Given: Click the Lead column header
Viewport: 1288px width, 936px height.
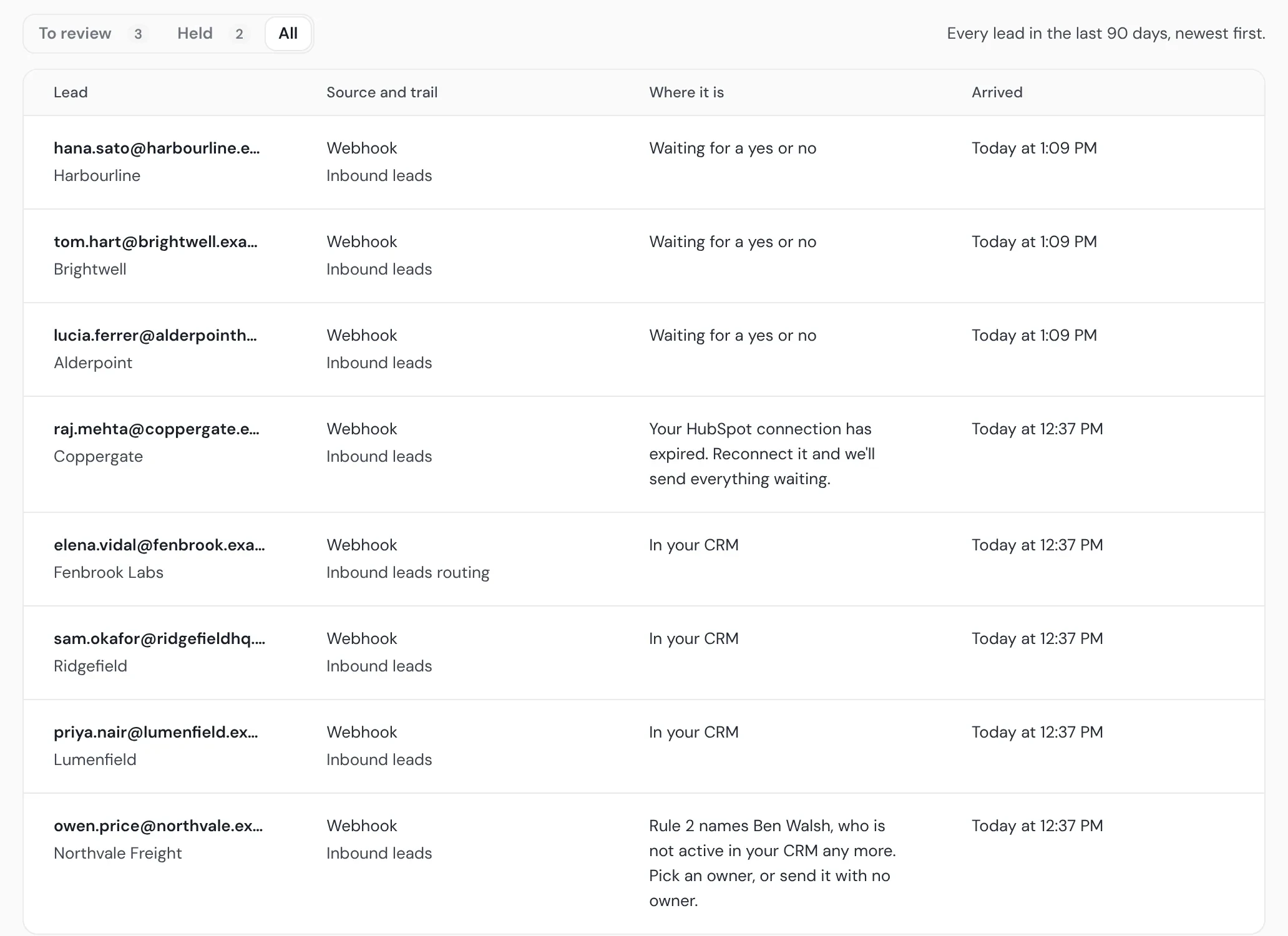Looking at the screenshot, I should [71, 92].
